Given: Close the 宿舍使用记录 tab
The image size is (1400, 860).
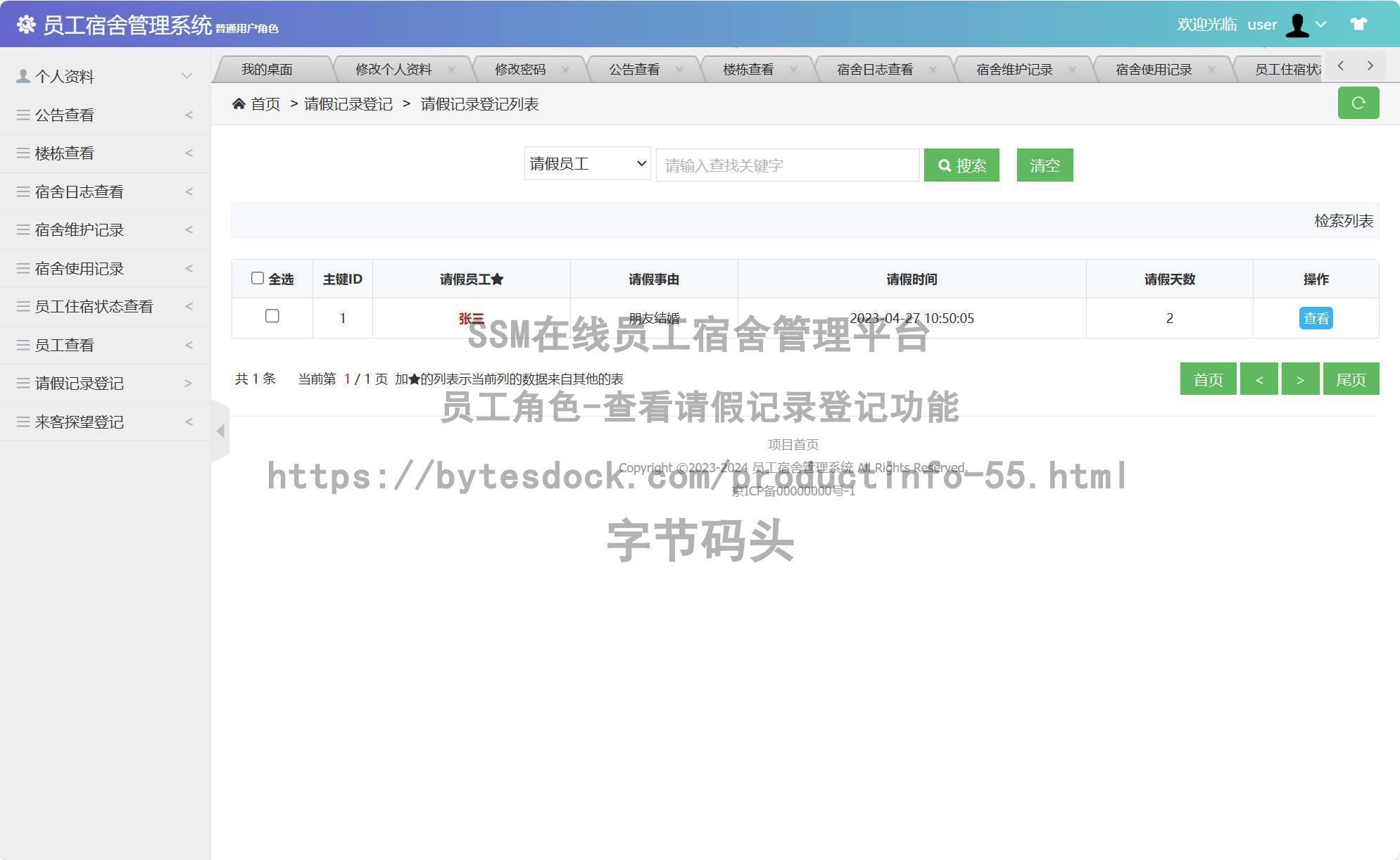Looking at the screenshot, I should (x=1211, y=70).
